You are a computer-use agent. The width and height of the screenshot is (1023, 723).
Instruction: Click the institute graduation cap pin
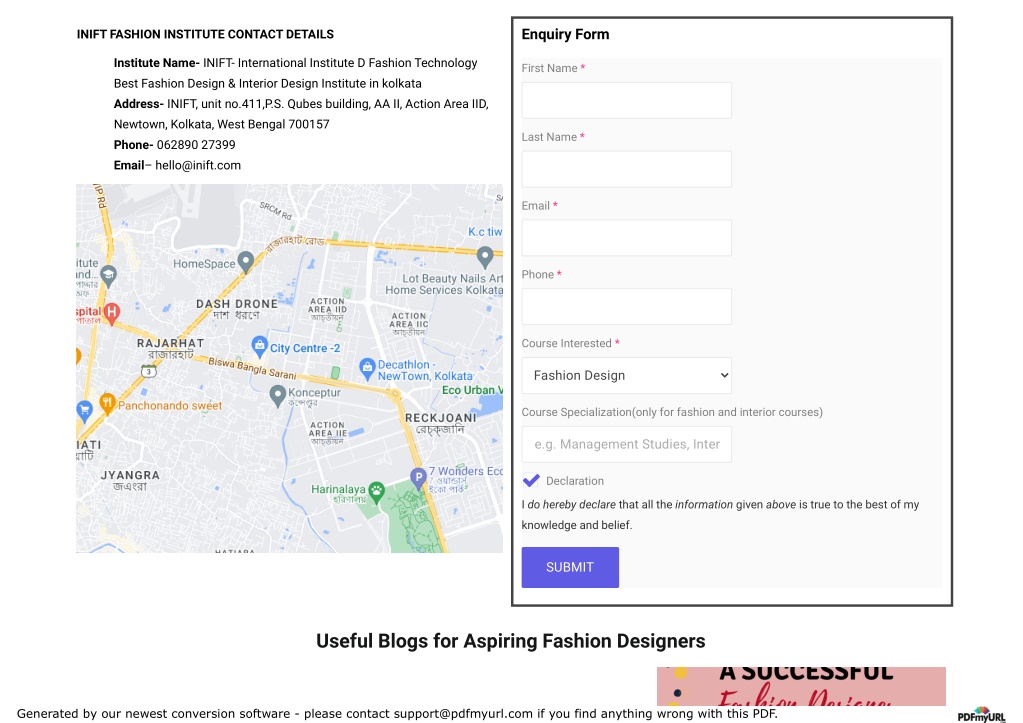pyautogui.click(x=108, y=275)
